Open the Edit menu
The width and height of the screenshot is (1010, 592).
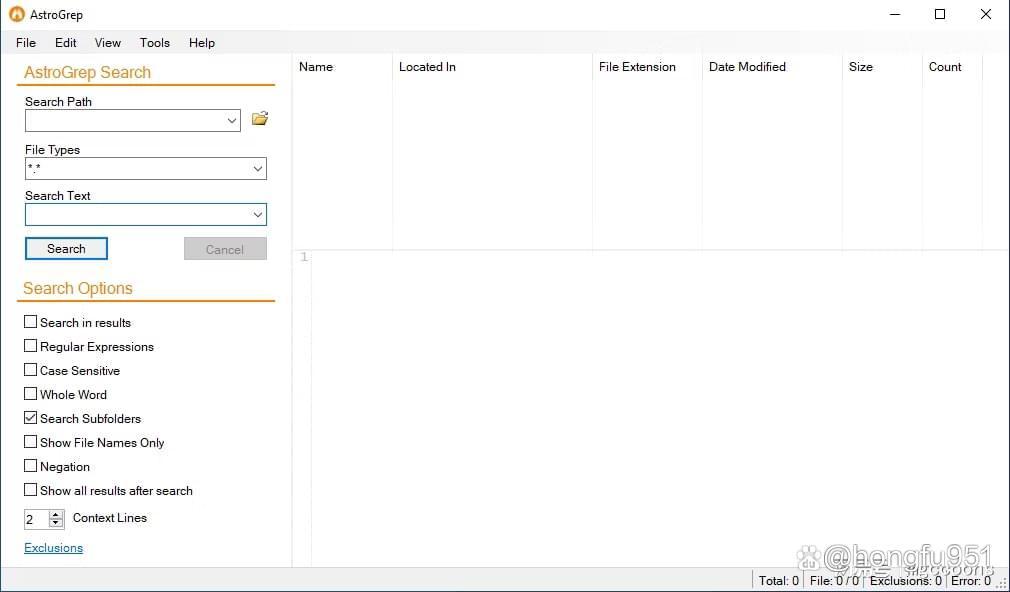coord(66,43)
